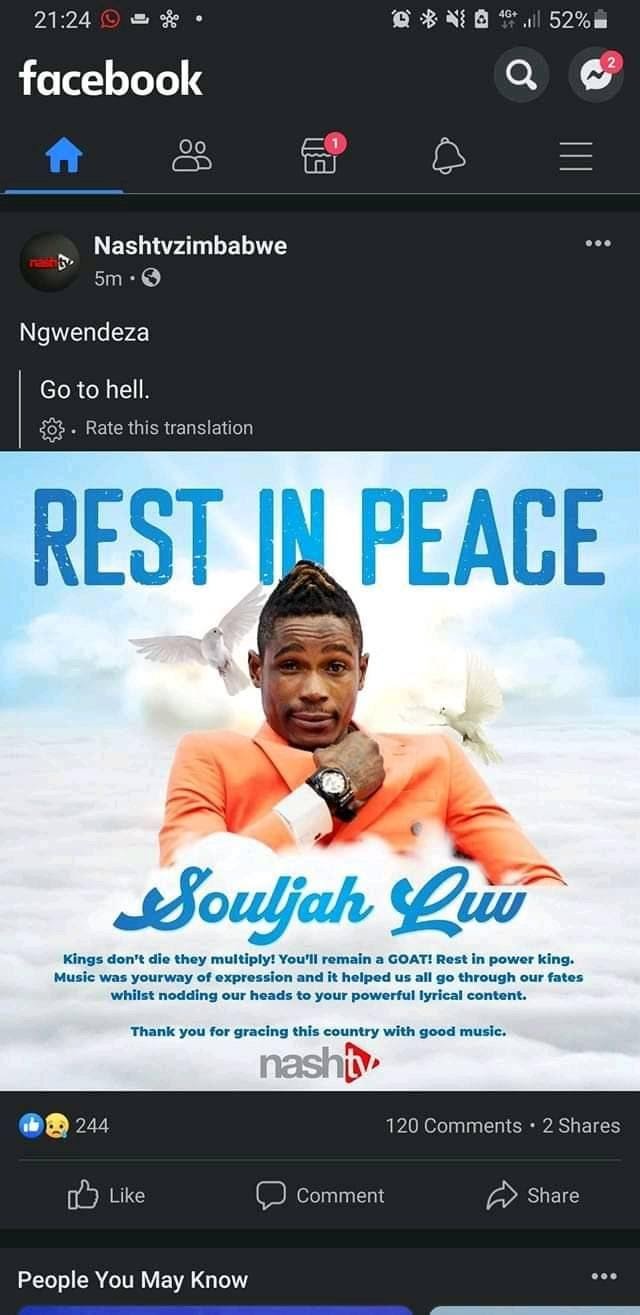Tap the Comment button
The height and width of the screenshot is (1315, 640).
[320, 1195]
